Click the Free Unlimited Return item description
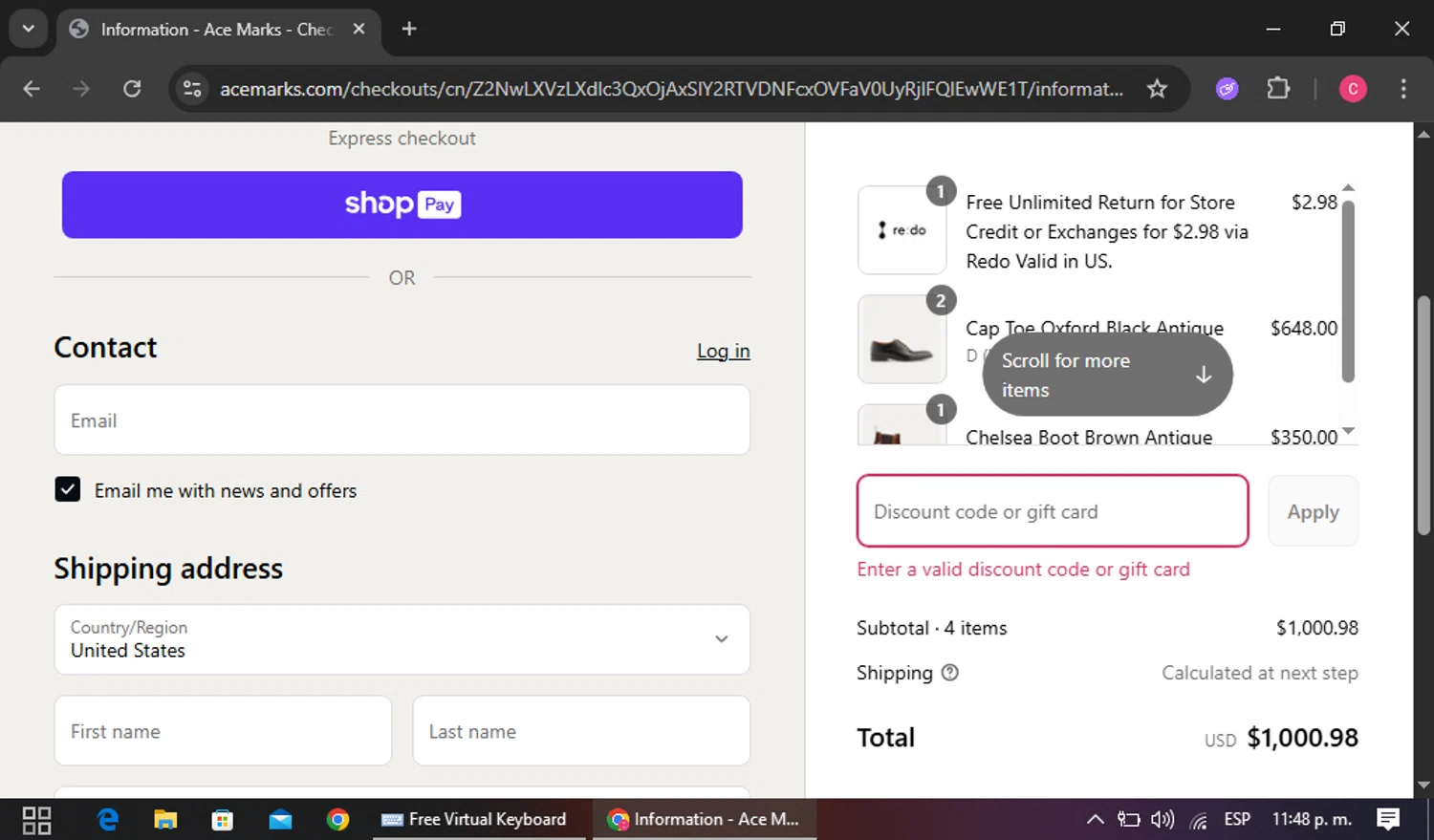 point(1107,231)
